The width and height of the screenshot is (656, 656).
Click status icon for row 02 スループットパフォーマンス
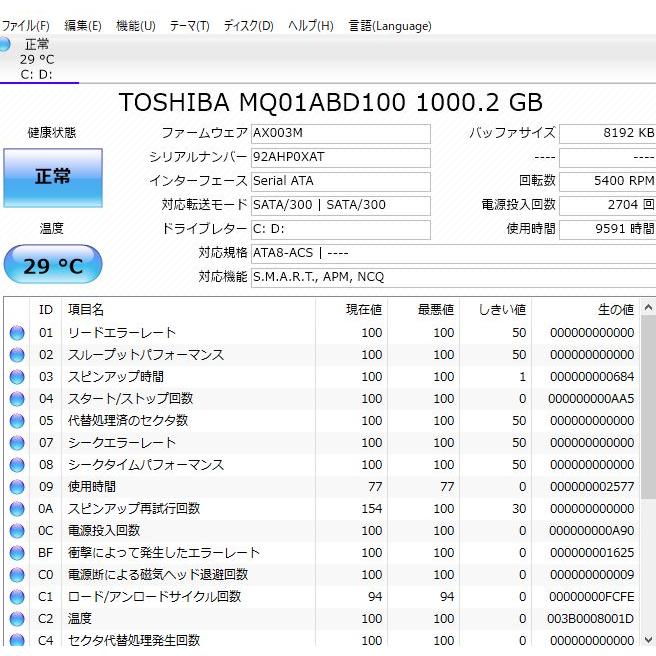click(x=17, y=355)
